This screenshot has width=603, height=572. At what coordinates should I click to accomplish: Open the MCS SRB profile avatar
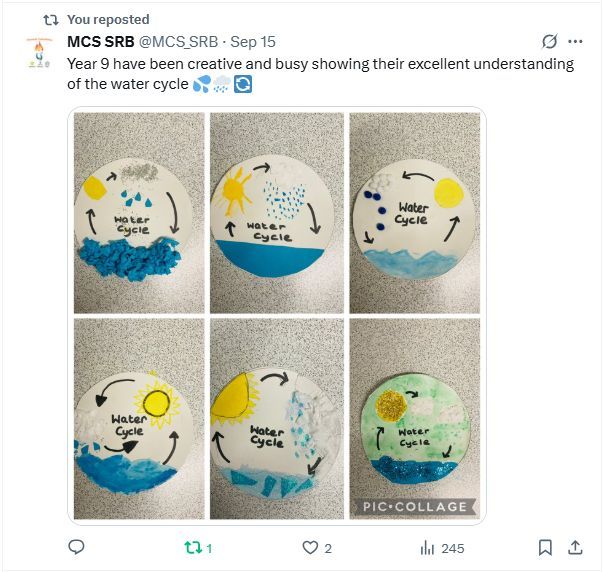click(36, 52)
